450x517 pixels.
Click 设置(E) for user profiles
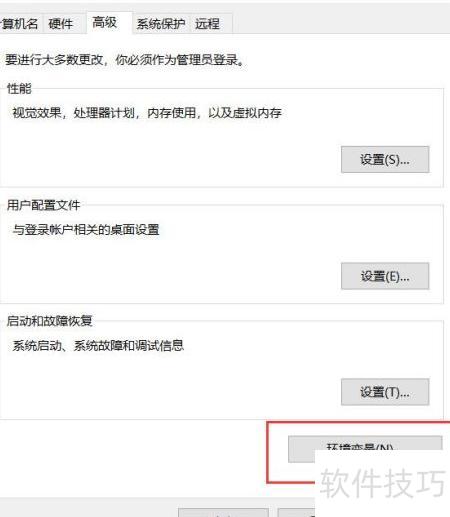385,276
